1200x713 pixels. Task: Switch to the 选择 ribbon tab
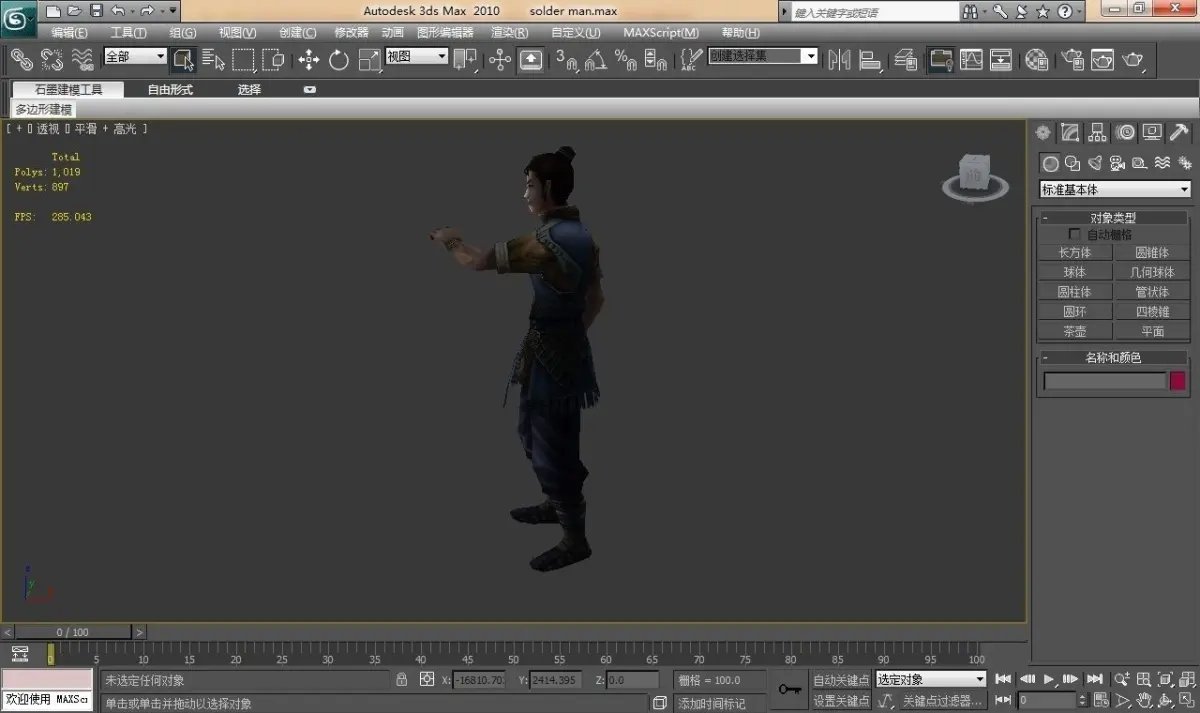coord(249,89)
